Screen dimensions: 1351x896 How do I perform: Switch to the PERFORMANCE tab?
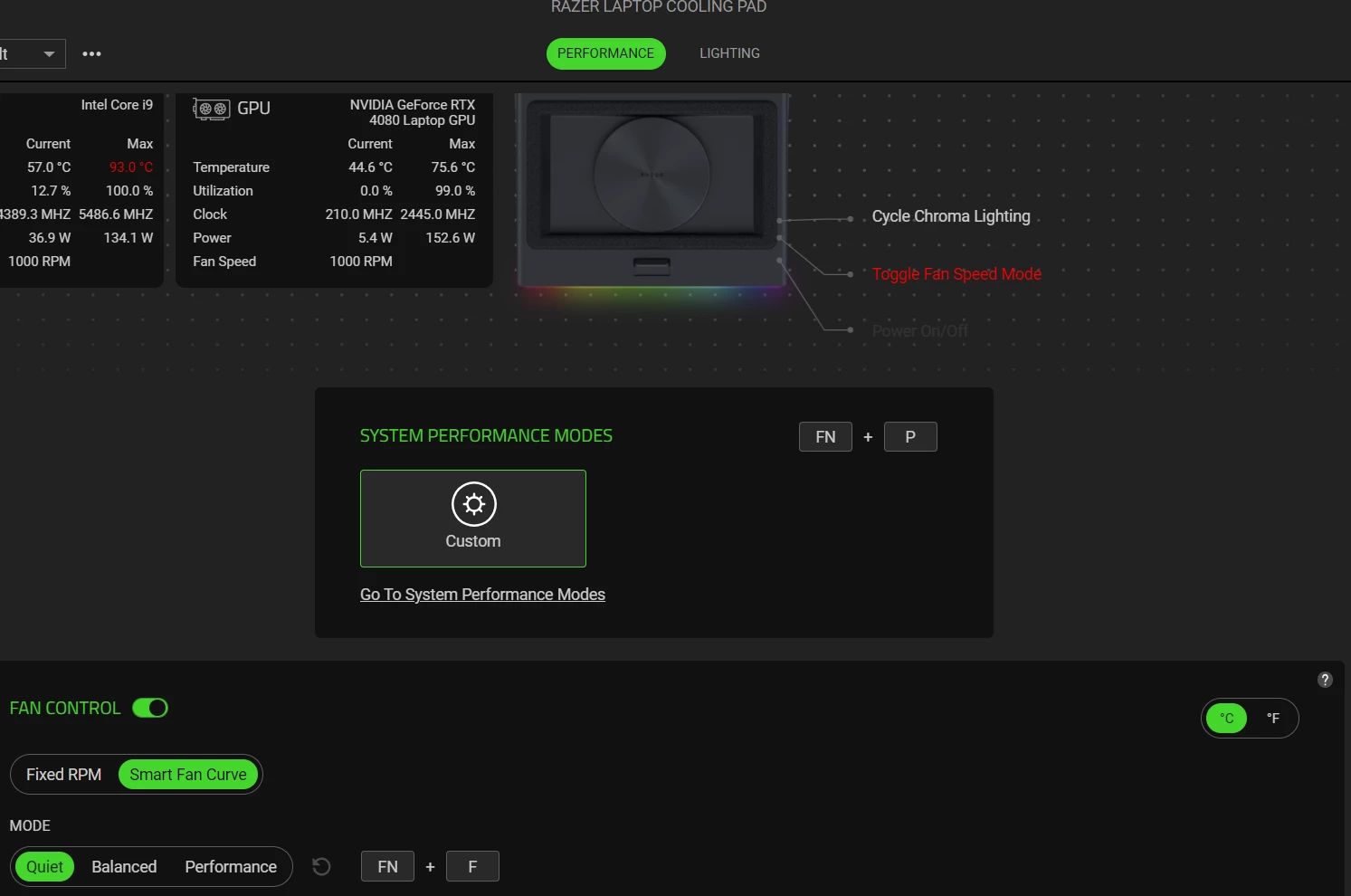point(605,53)
